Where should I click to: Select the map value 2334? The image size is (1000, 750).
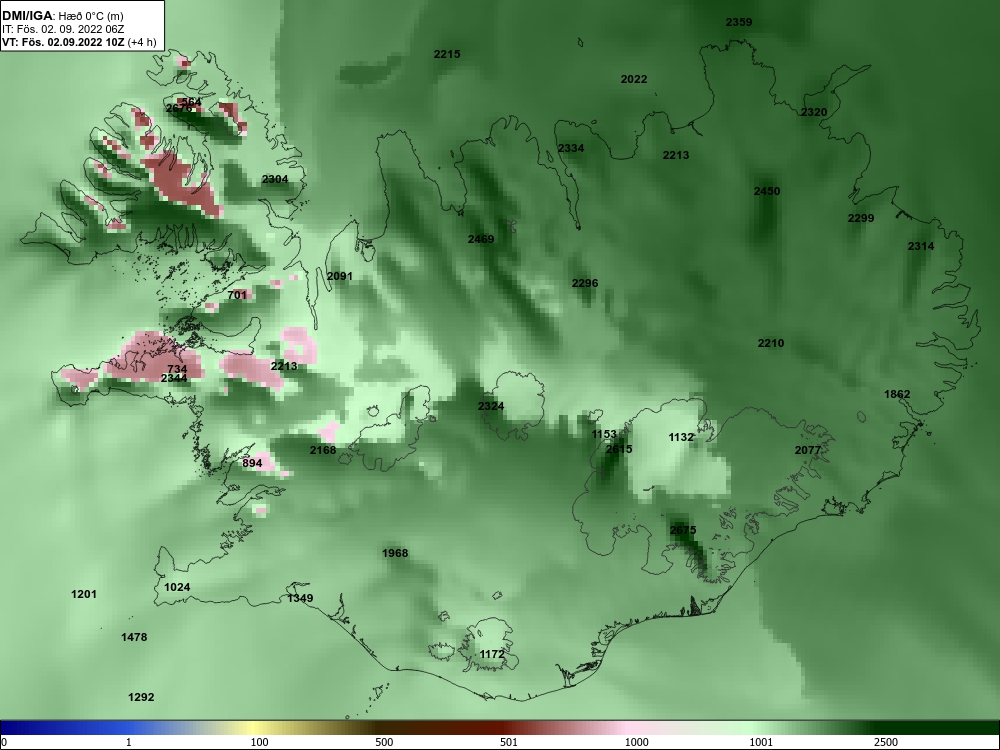pos(570,148)
